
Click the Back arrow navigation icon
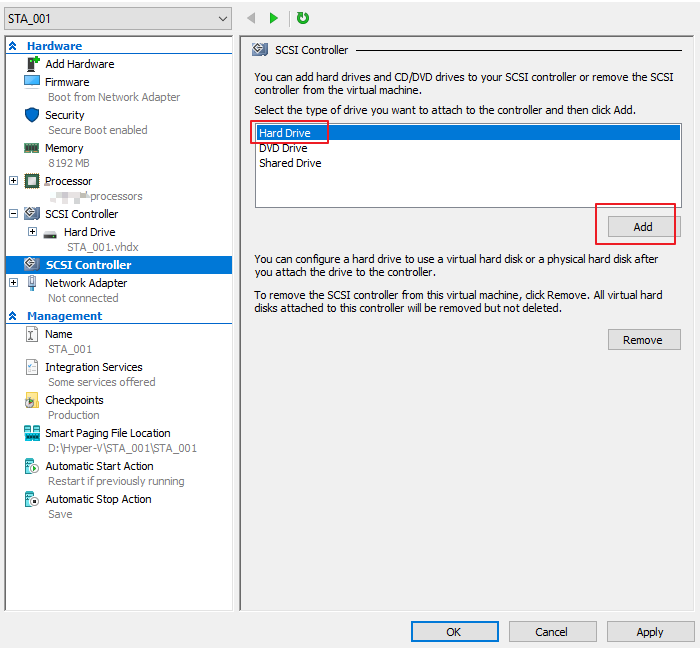pos(250,18)
